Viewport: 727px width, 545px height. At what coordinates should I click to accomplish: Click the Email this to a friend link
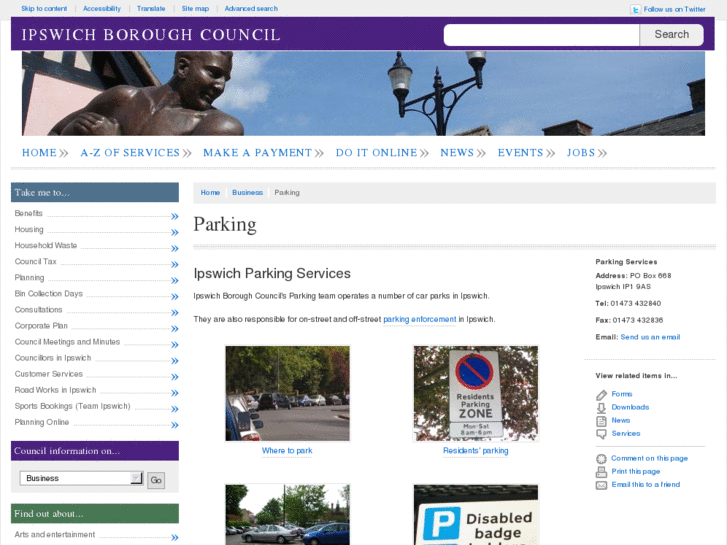646,484
